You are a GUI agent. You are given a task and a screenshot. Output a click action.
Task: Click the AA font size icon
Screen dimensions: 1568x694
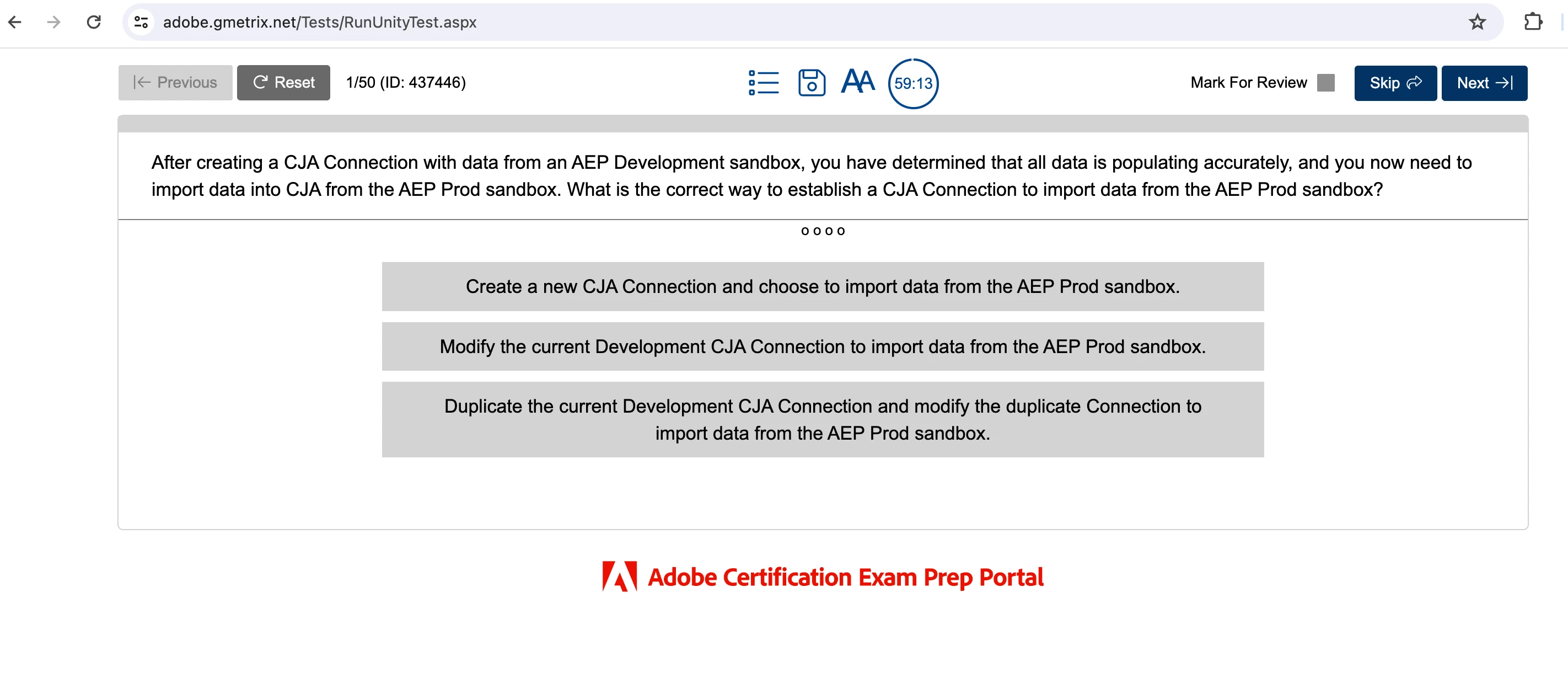pyautogui.click(x=858, y=82)
